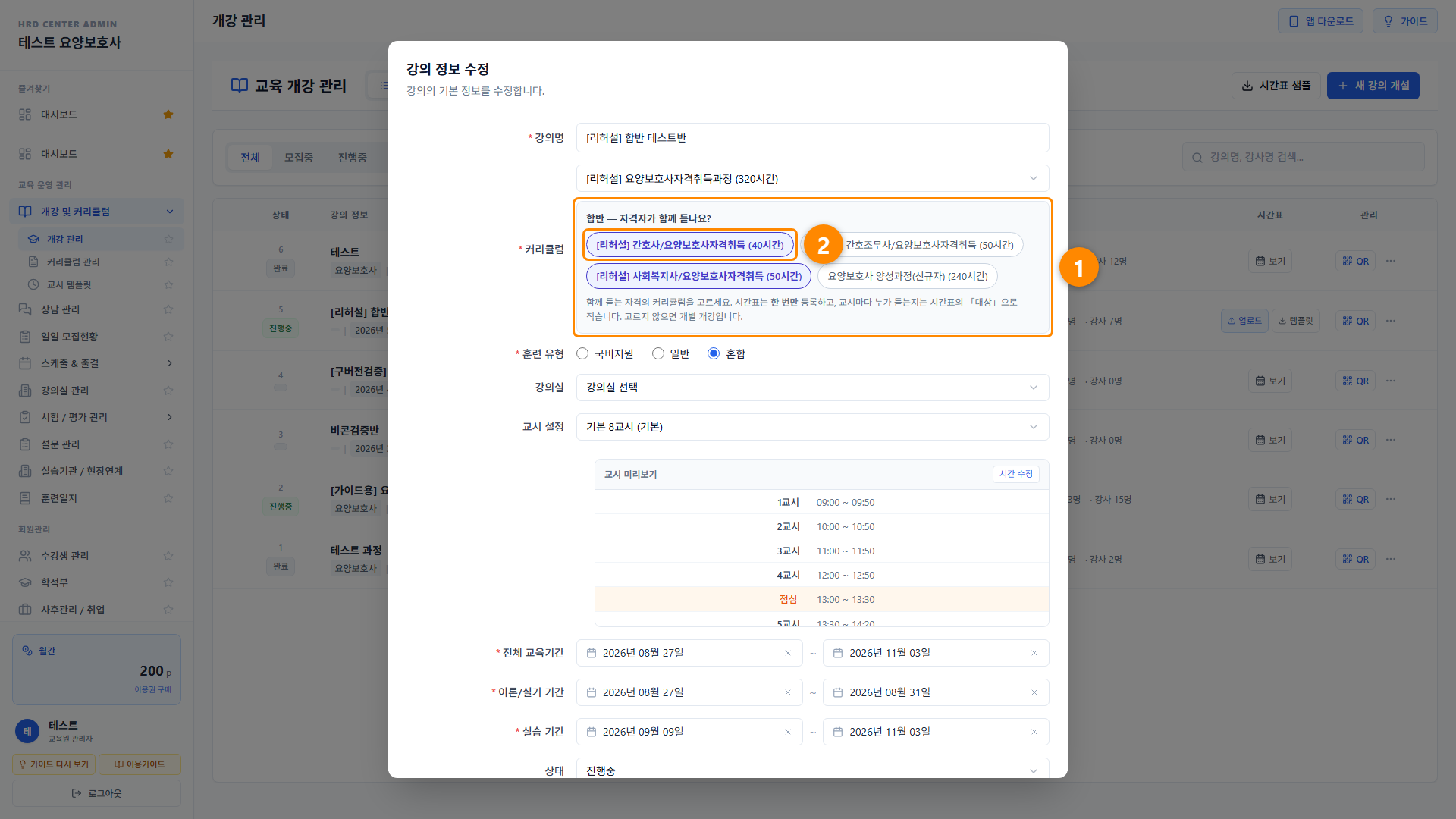
Task: Edit the 강의명 text field
Action: (x=812, y=138)
